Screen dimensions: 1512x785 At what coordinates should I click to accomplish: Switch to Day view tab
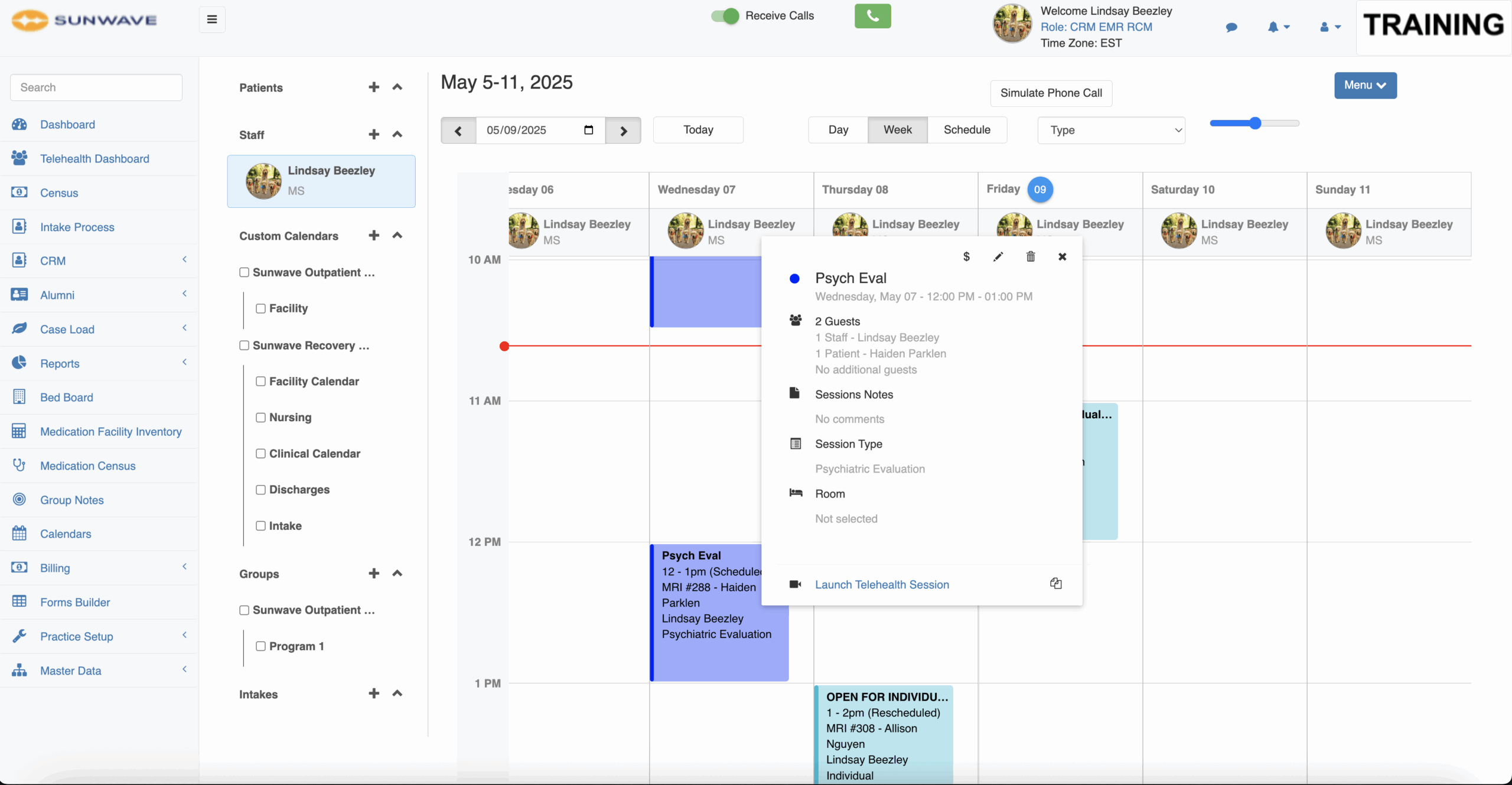click(x=838, y=130)
